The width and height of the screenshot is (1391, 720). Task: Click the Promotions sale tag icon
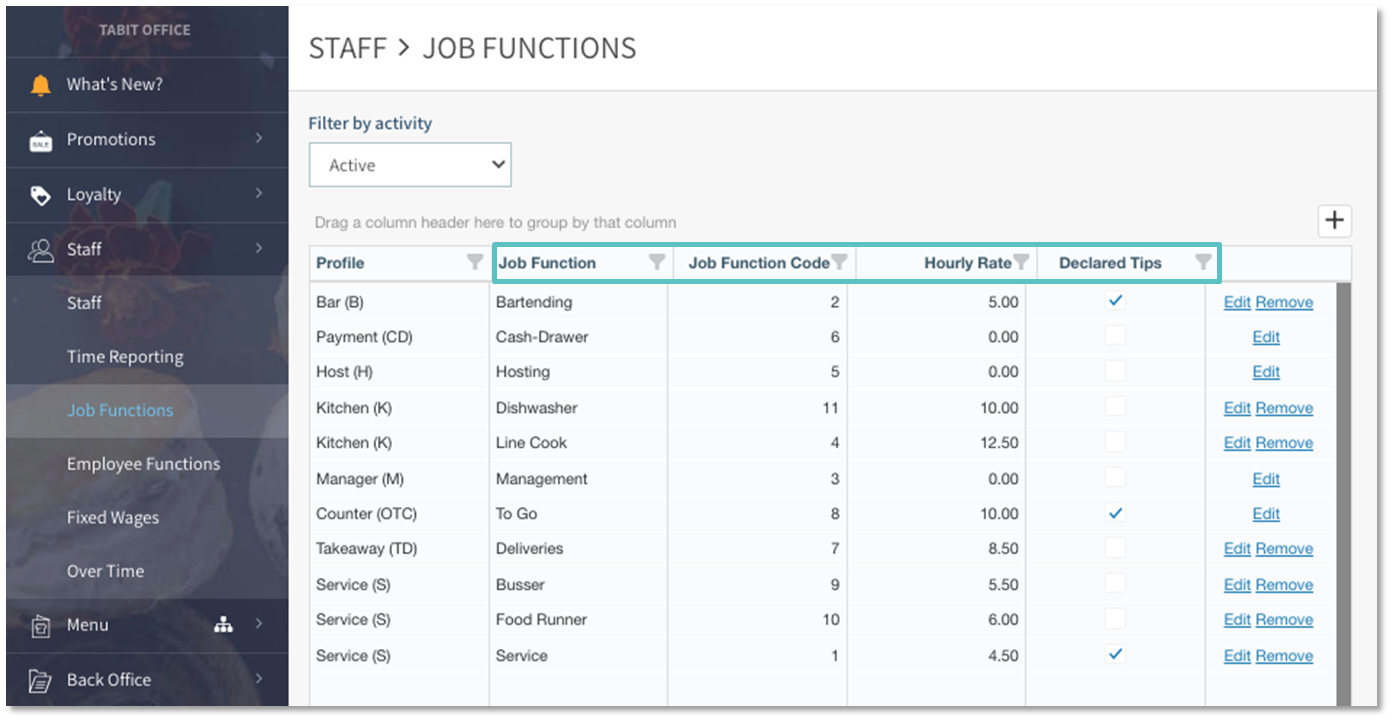[41, 141]
